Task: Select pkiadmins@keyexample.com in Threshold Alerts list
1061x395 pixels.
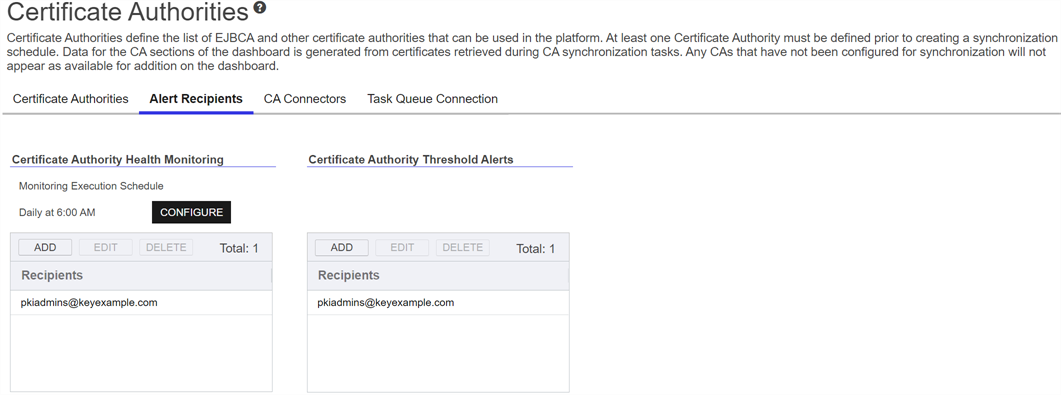Action: click(x=438, y=302)
